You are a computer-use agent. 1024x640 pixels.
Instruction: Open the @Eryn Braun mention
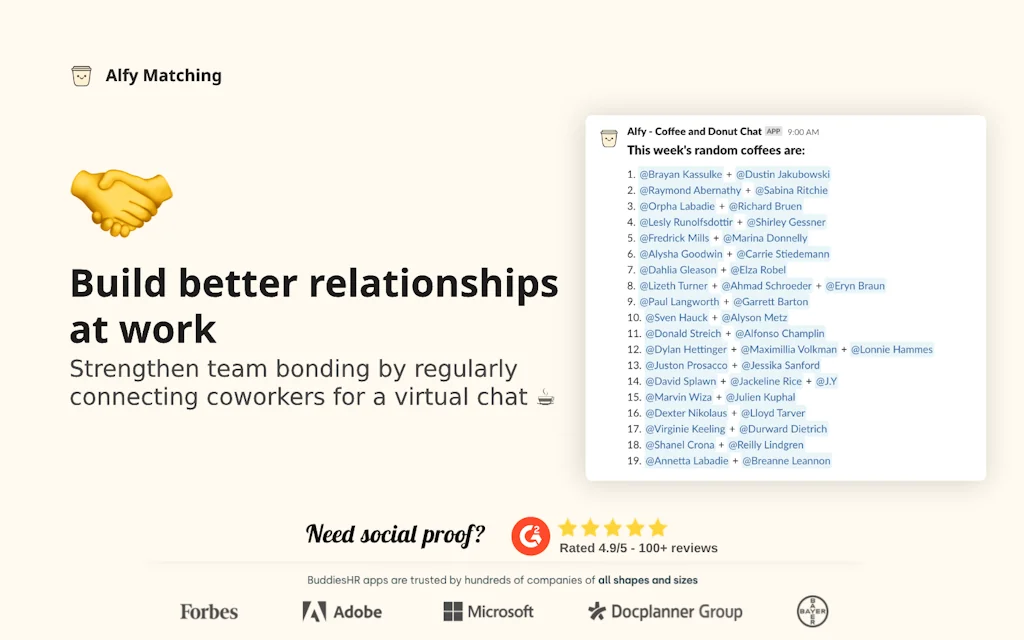[x=855, y=285]
